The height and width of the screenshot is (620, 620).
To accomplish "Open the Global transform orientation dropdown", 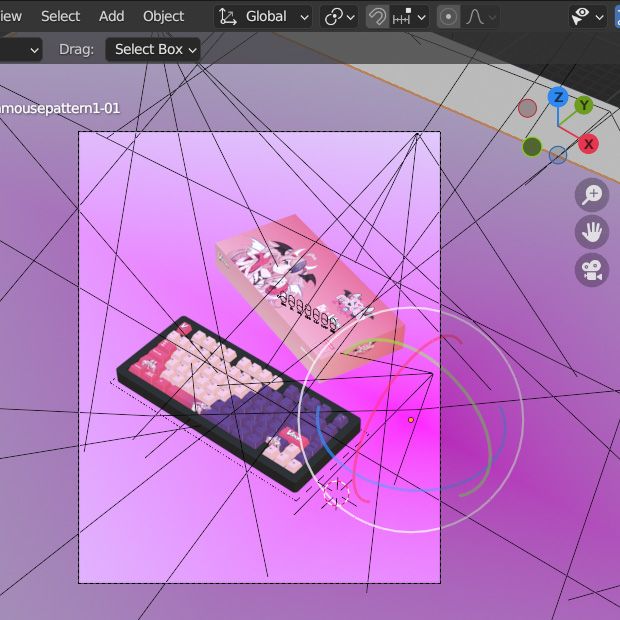I will pos(263,17).
